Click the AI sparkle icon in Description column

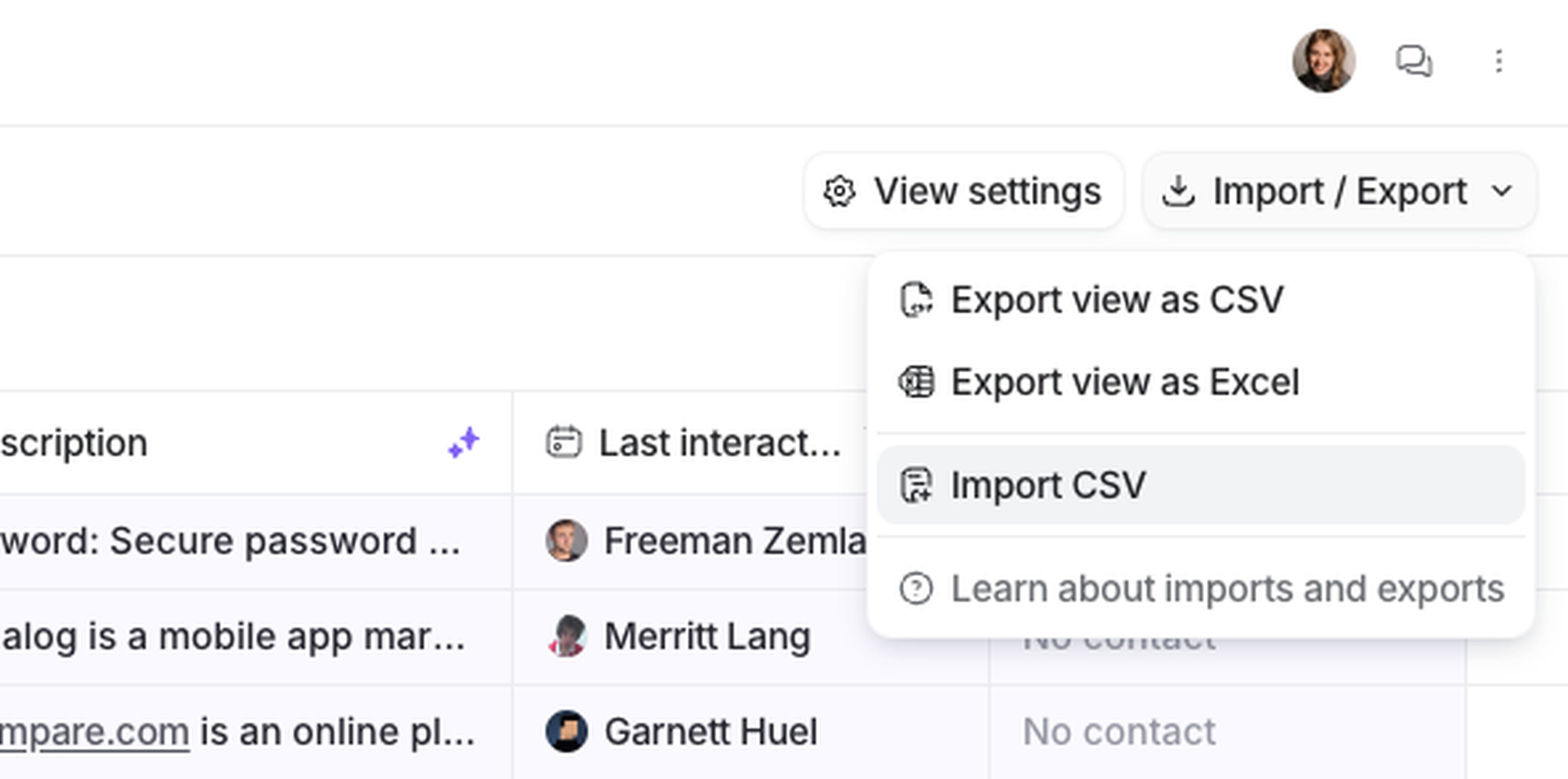click(x=464, y=442)
